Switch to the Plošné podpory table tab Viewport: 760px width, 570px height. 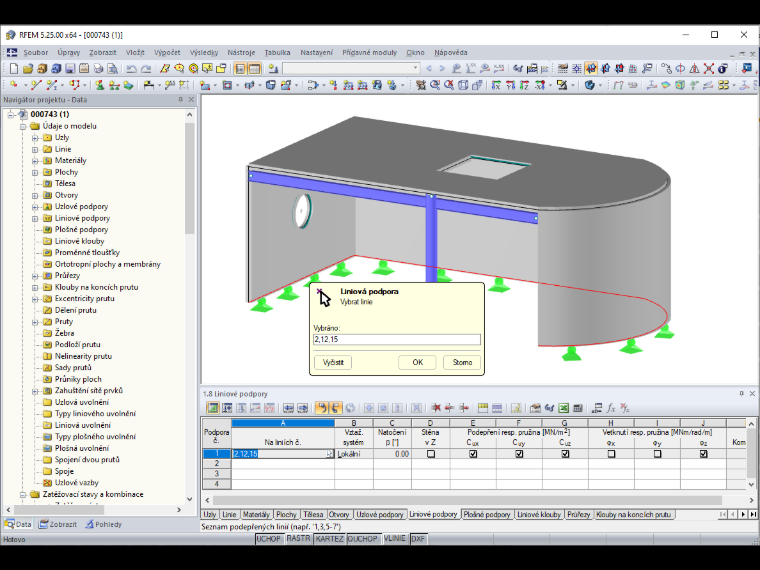point(486,514)
